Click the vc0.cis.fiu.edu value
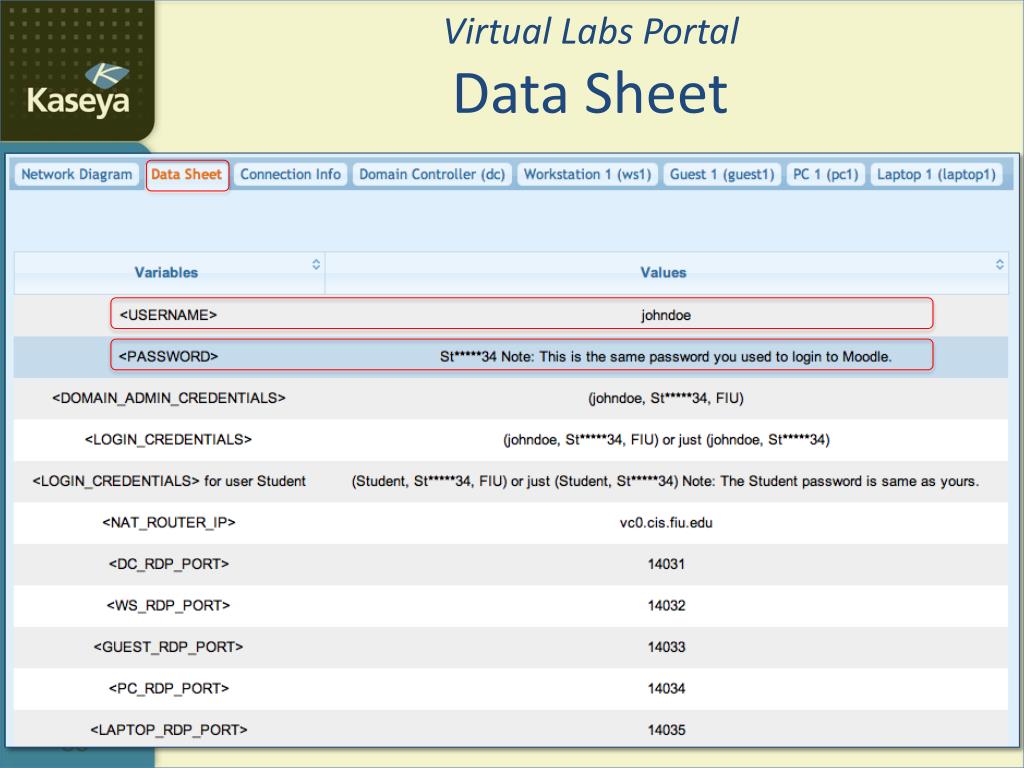 665,522
